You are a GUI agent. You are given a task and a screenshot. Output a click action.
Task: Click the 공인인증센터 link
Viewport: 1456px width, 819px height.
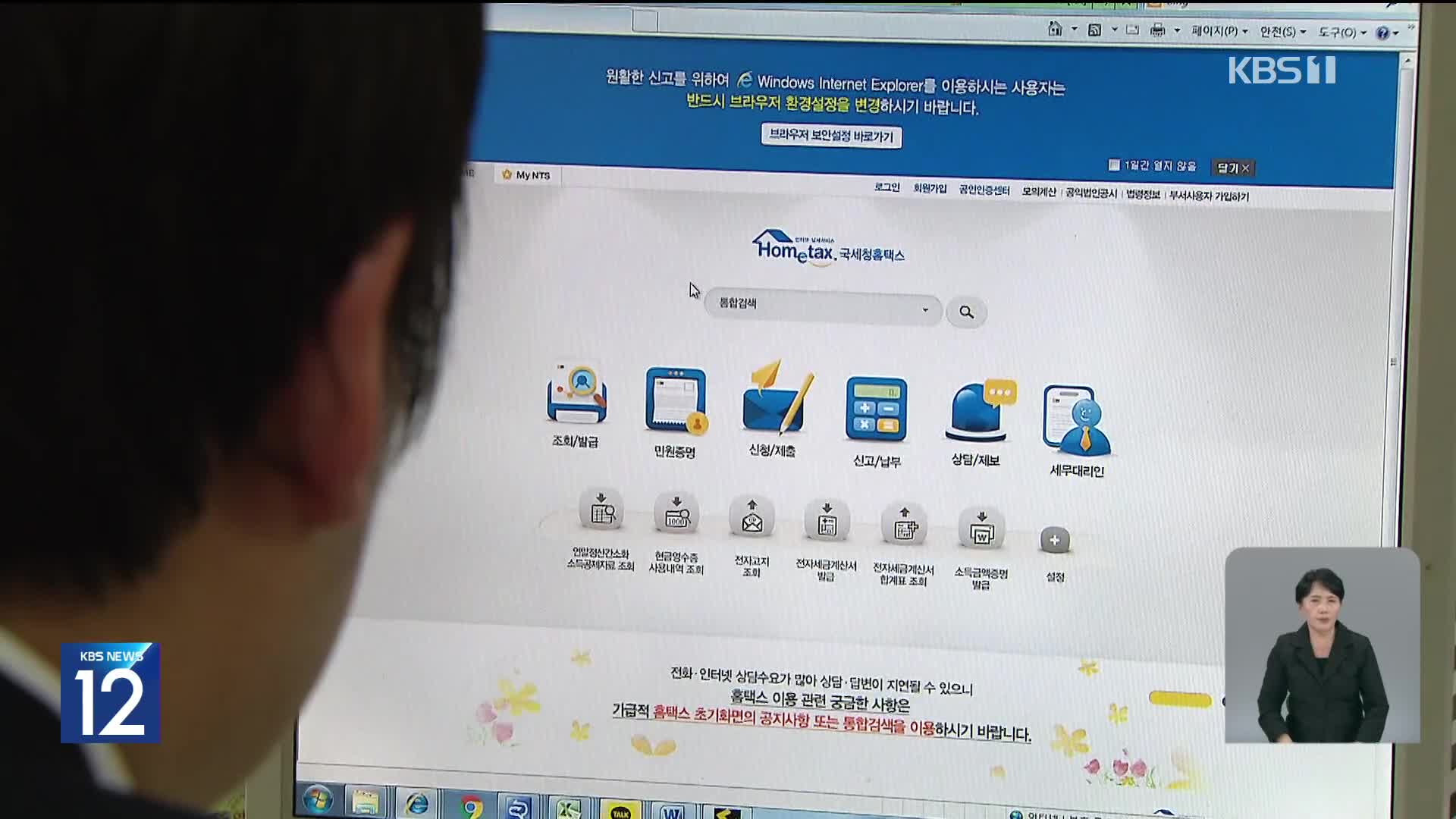[984, 190]
